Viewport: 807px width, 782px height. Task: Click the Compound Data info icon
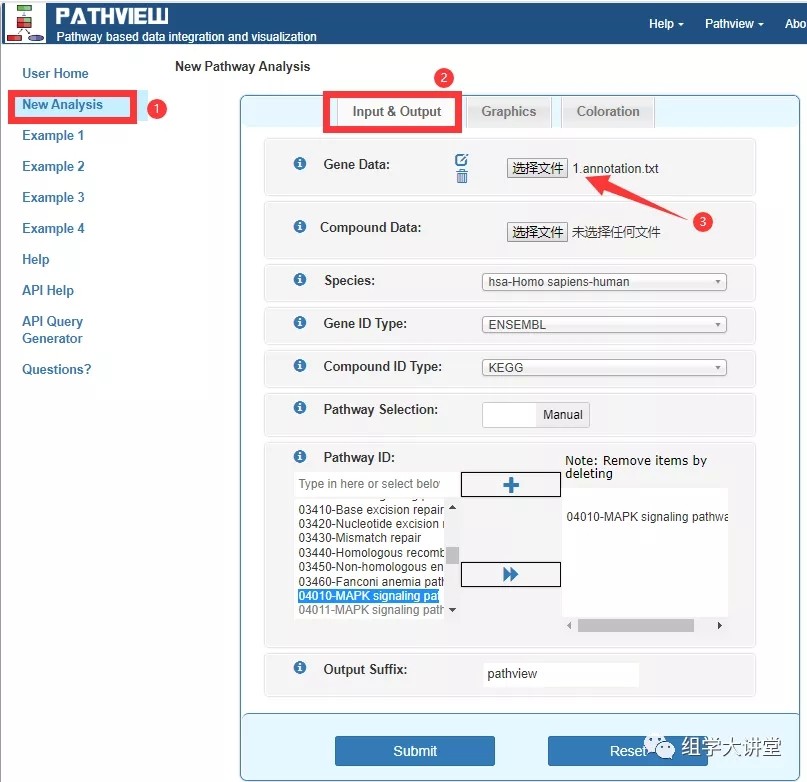[300, 227]
